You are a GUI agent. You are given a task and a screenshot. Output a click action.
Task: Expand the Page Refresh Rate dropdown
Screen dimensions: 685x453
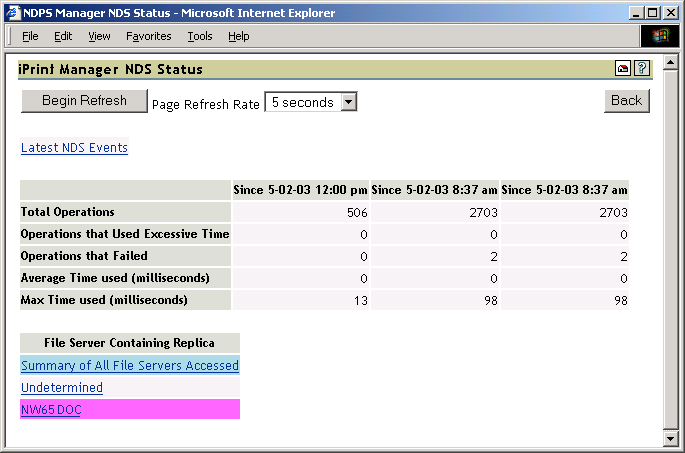(348, 102)
